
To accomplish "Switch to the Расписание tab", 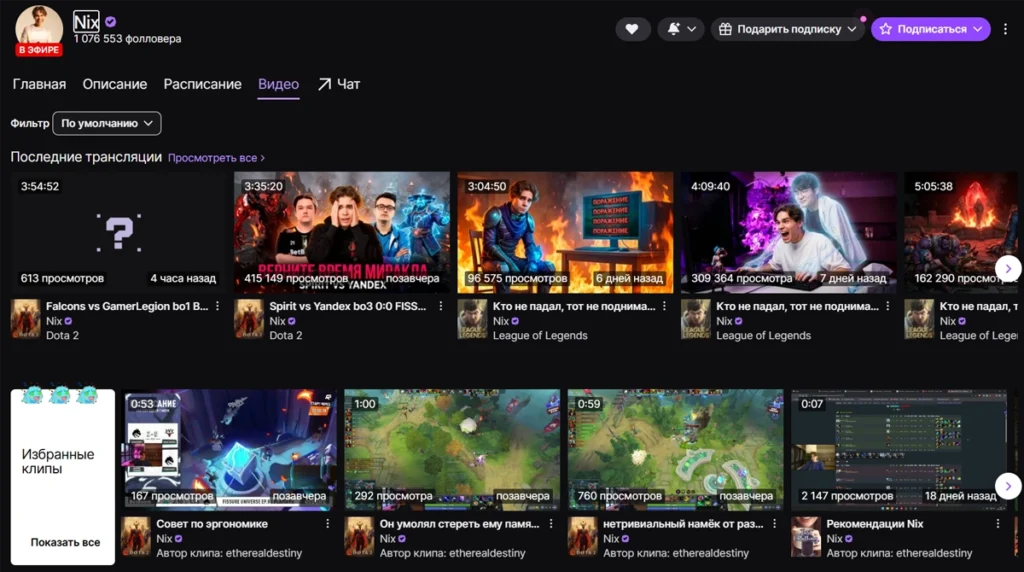I will pyautogui.click(x=202, y=84).
